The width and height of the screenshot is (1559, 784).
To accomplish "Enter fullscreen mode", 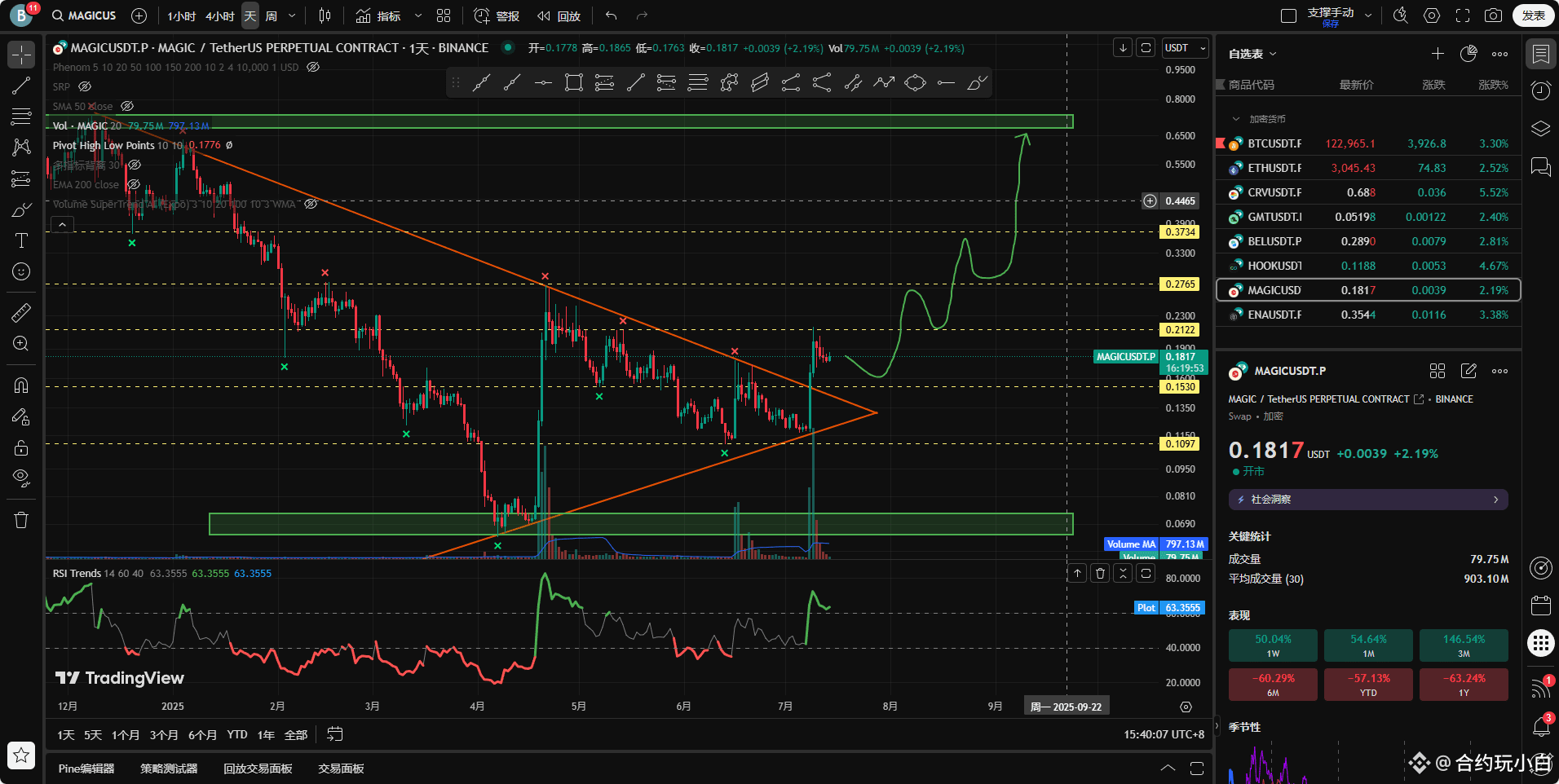I will click(x=1463, y=15).
